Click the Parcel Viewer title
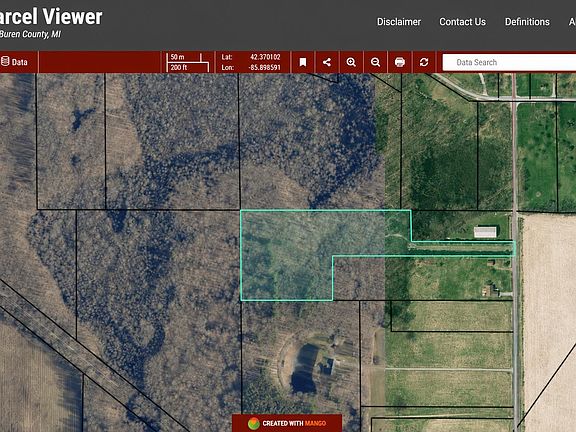 point(51,17)
